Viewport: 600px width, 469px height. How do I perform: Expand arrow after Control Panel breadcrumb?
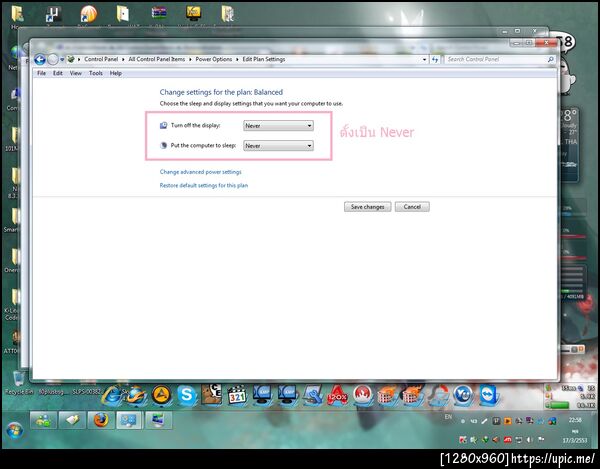coord(123,60)
